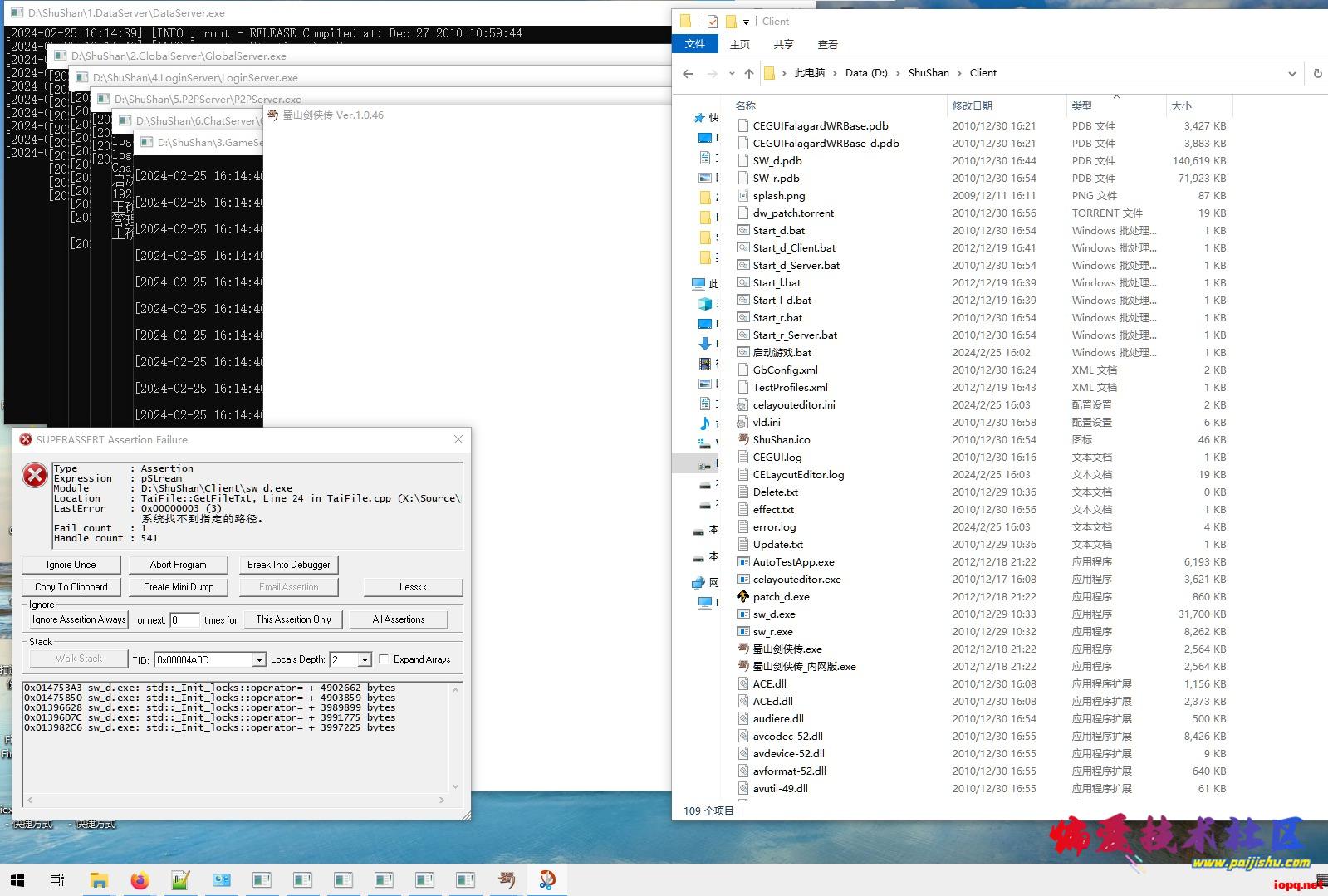Click Ignore Assertion Always button
Viewport: 1328px width, 896px height.
79,619
